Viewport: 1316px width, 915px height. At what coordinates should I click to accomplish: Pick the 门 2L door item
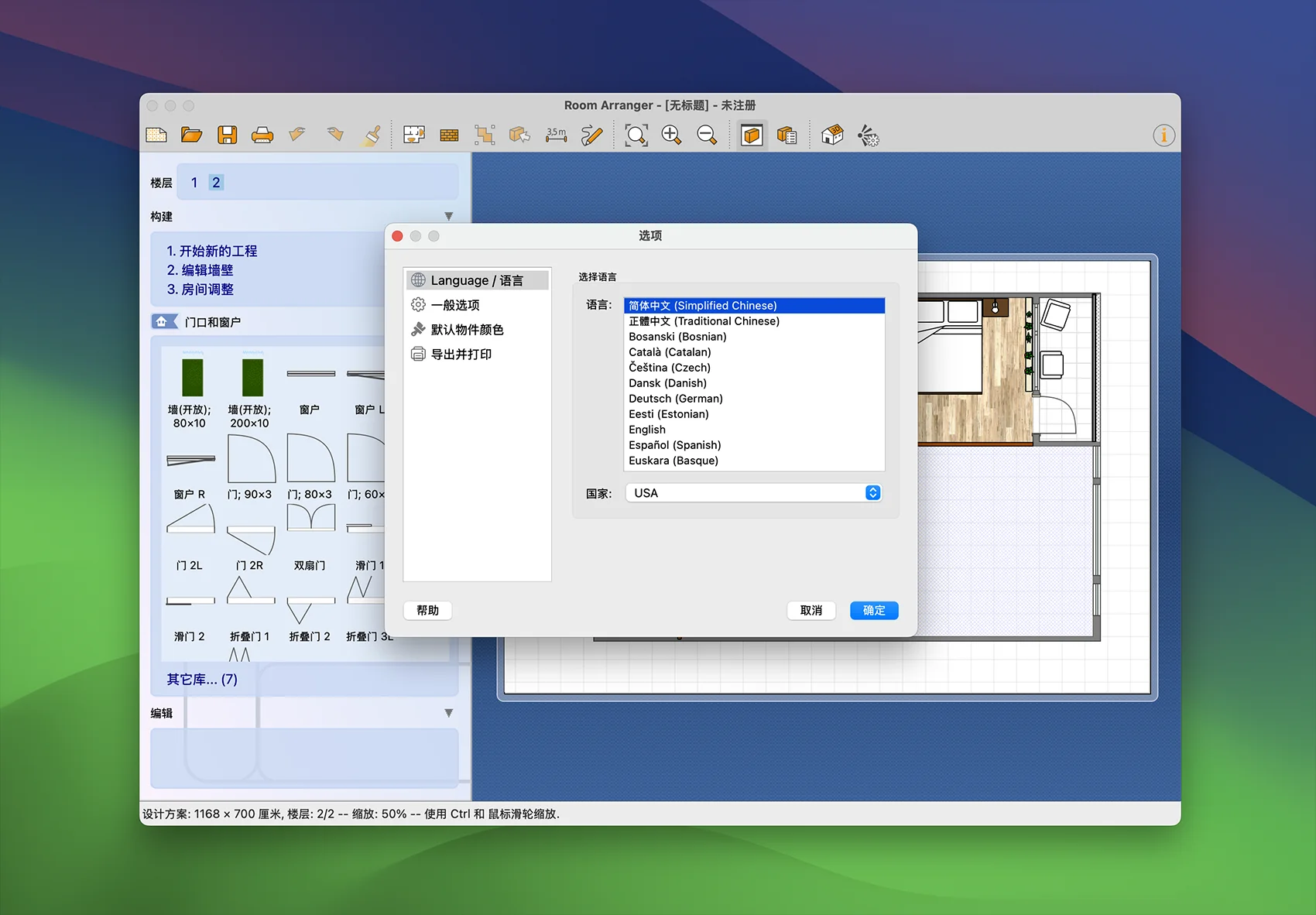190,538
